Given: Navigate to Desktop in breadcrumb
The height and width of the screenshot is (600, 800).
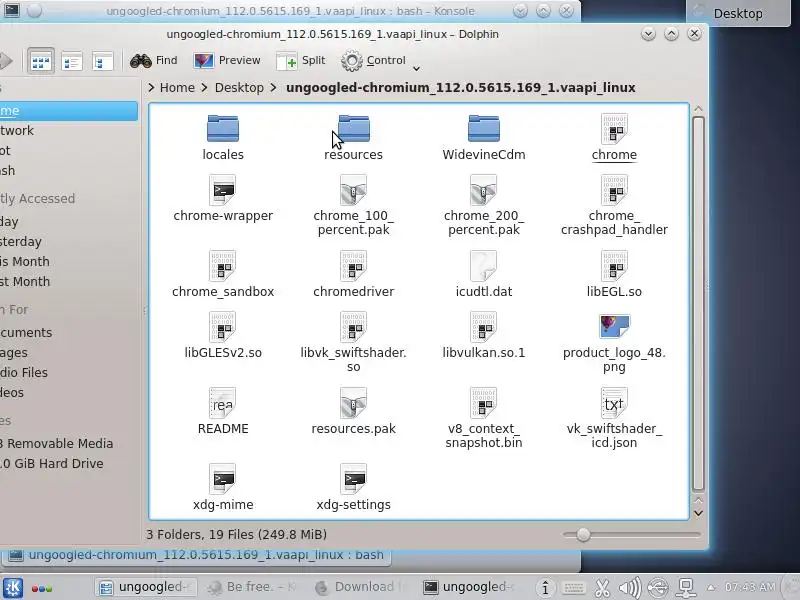Looking at the screenshot, I should point(239,88).
